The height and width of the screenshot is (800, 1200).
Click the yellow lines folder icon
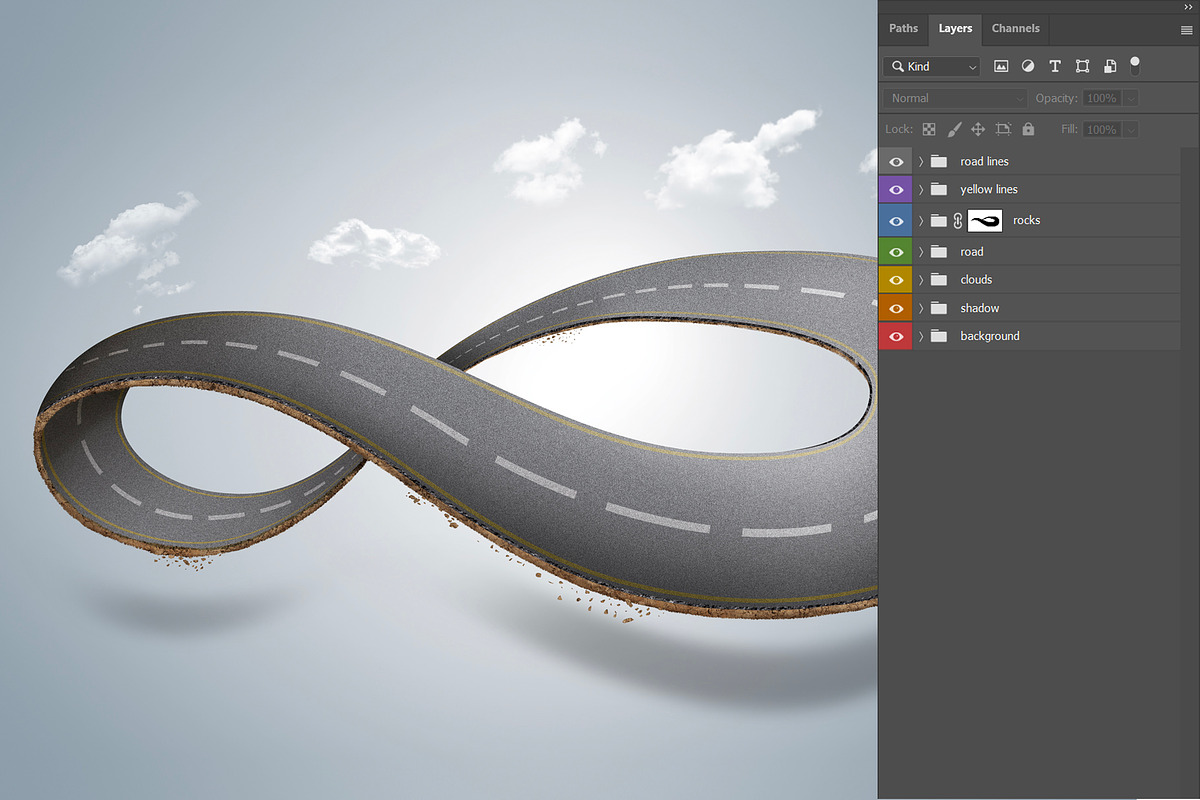tap(938, 189)
